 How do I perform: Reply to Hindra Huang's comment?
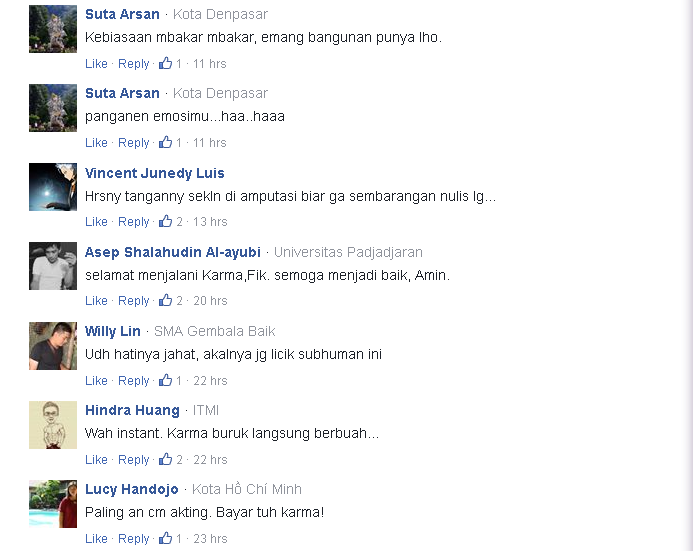click(133, 460)
